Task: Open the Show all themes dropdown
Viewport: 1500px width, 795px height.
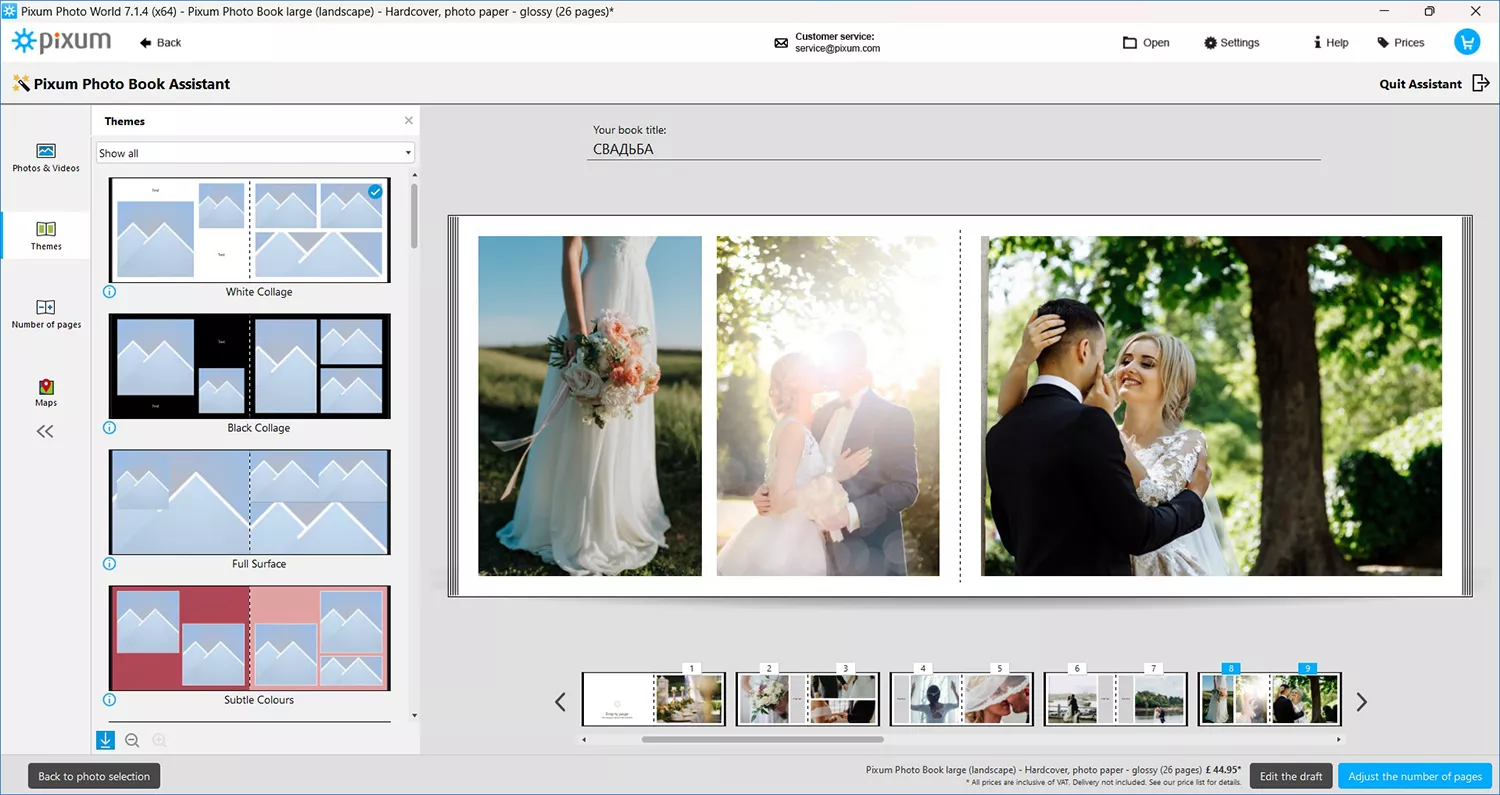Action: 255,153
